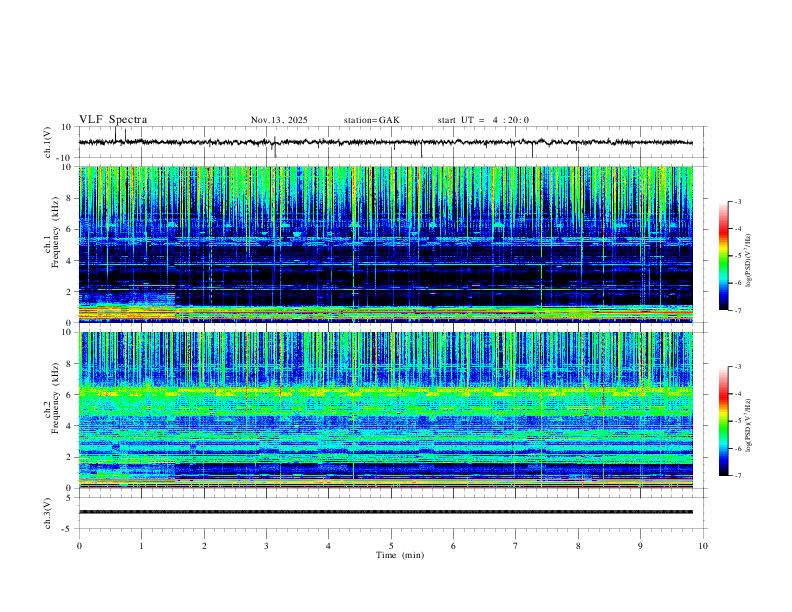Click the ch.1 color scale bar

pyautogui.click(x=724, y=256)
